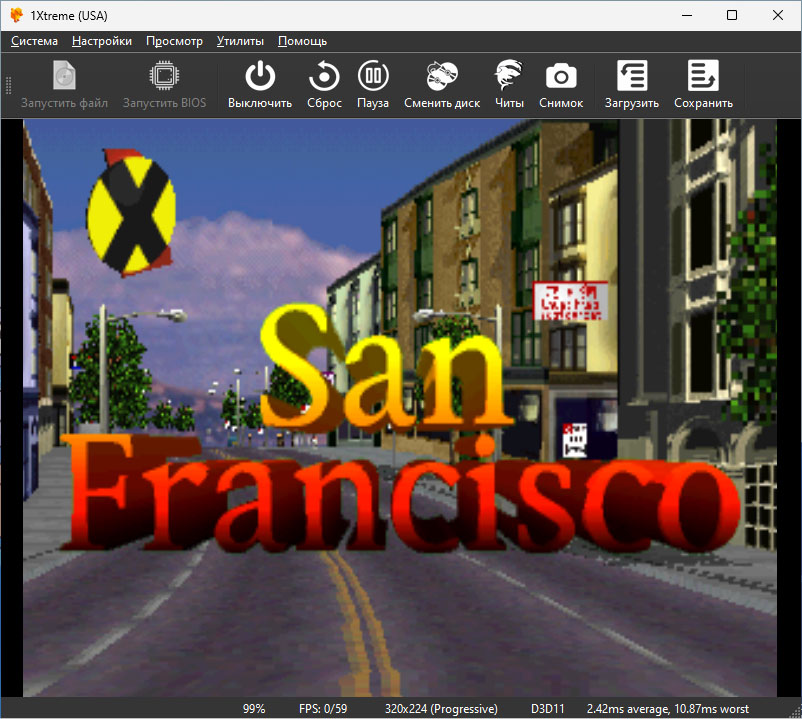
Task: Click the 320x224 (Progressive) resolution status
Action: [441, 709]
